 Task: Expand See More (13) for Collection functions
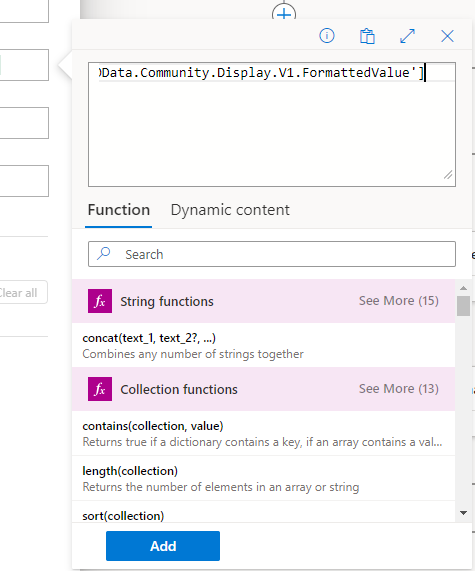point(399,389)
